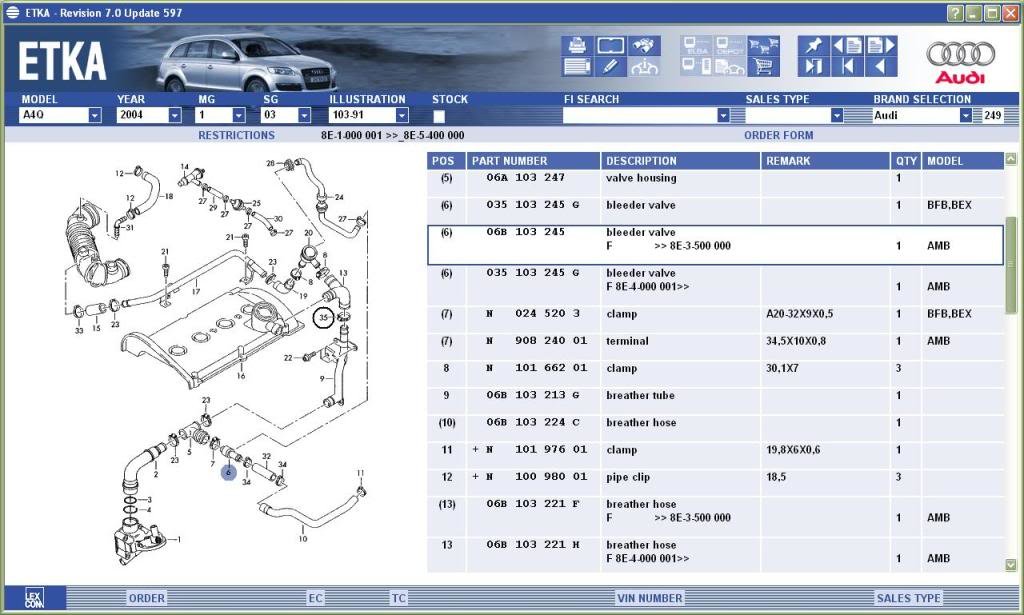This screenshot has height=615, width=1024.
Task: Click the pencil edit icon
Action: (x=610, y=67)
